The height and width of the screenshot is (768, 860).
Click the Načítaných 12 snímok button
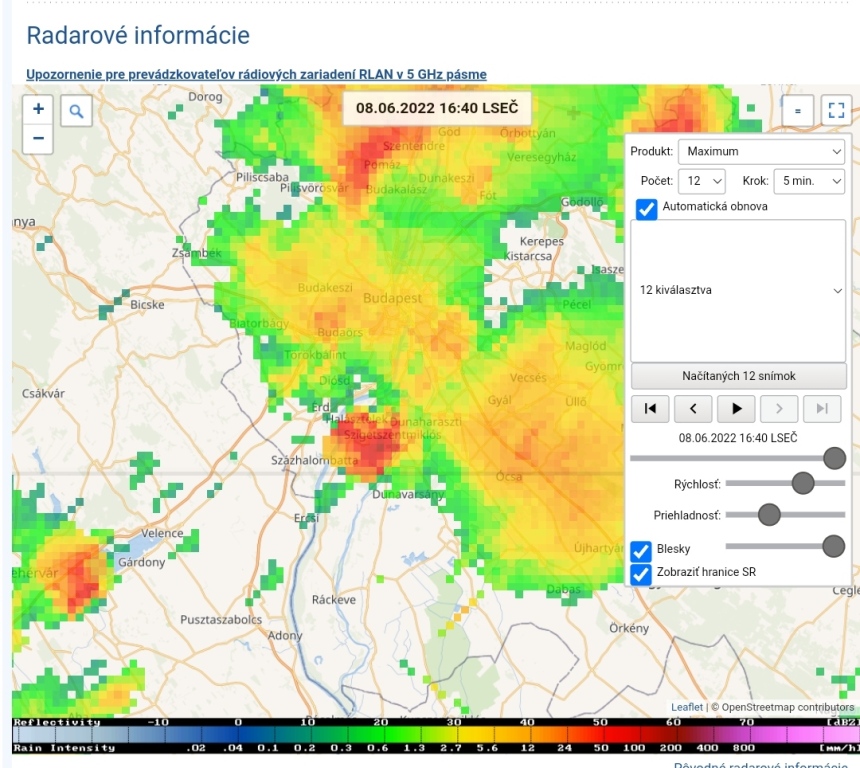pos(738,376)
